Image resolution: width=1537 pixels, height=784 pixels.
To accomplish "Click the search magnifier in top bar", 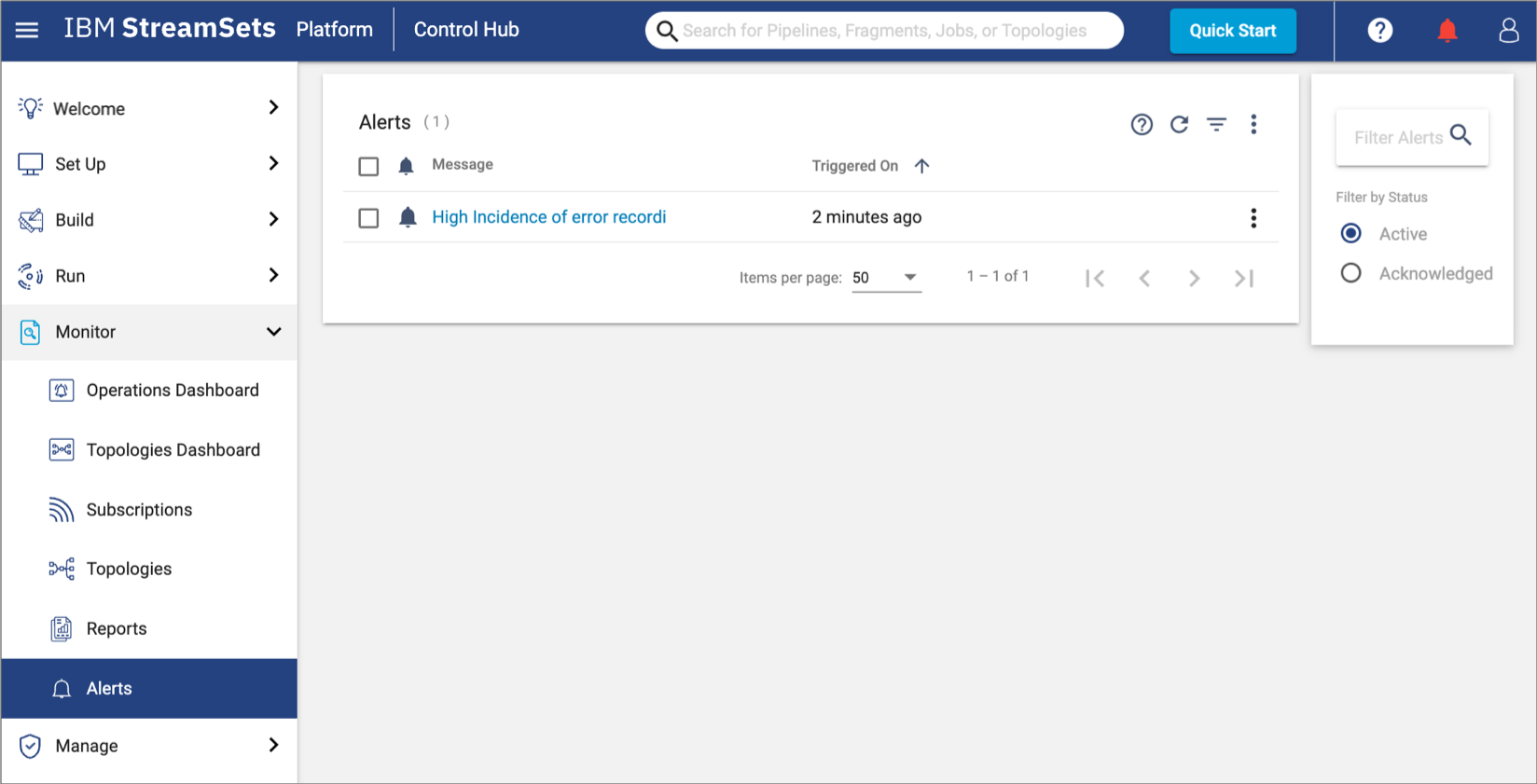I will coord(667,31).
